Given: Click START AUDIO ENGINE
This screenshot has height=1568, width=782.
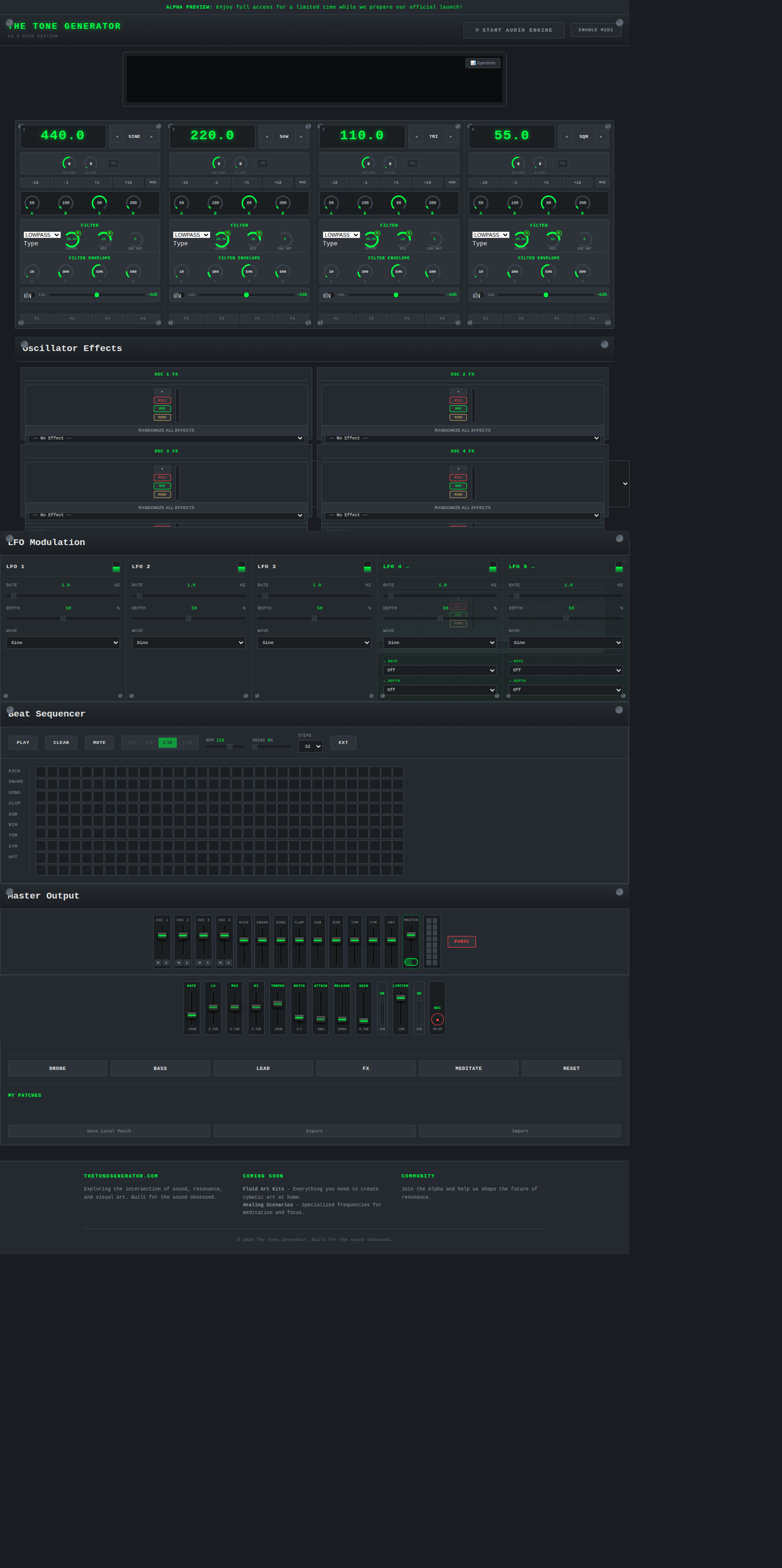Looking at the screenshot, I should click(x=513, y=30).
